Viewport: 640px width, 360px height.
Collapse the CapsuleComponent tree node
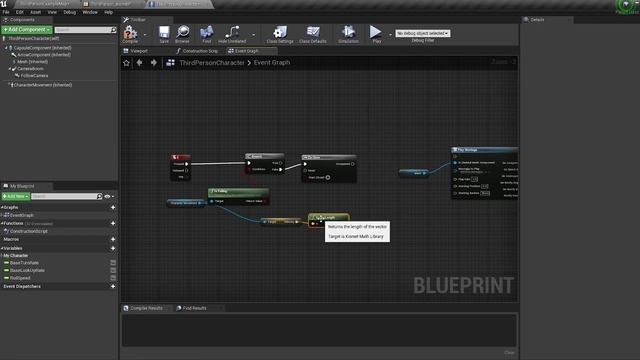click(6, 48)
